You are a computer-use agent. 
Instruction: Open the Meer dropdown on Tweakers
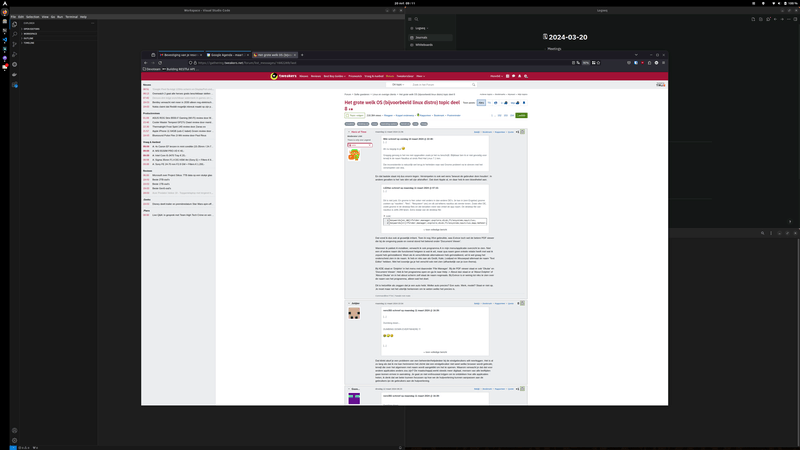420,76
